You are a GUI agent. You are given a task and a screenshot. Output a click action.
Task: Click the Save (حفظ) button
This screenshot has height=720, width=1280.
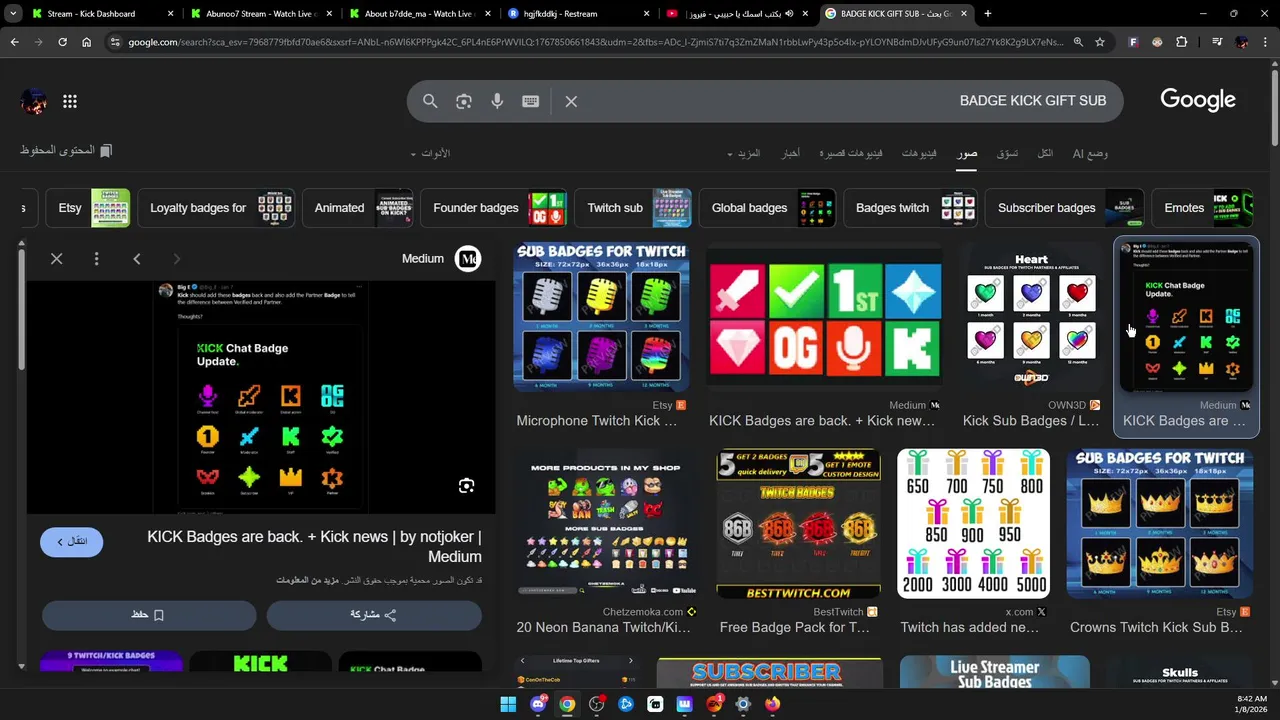pos(149,615)
